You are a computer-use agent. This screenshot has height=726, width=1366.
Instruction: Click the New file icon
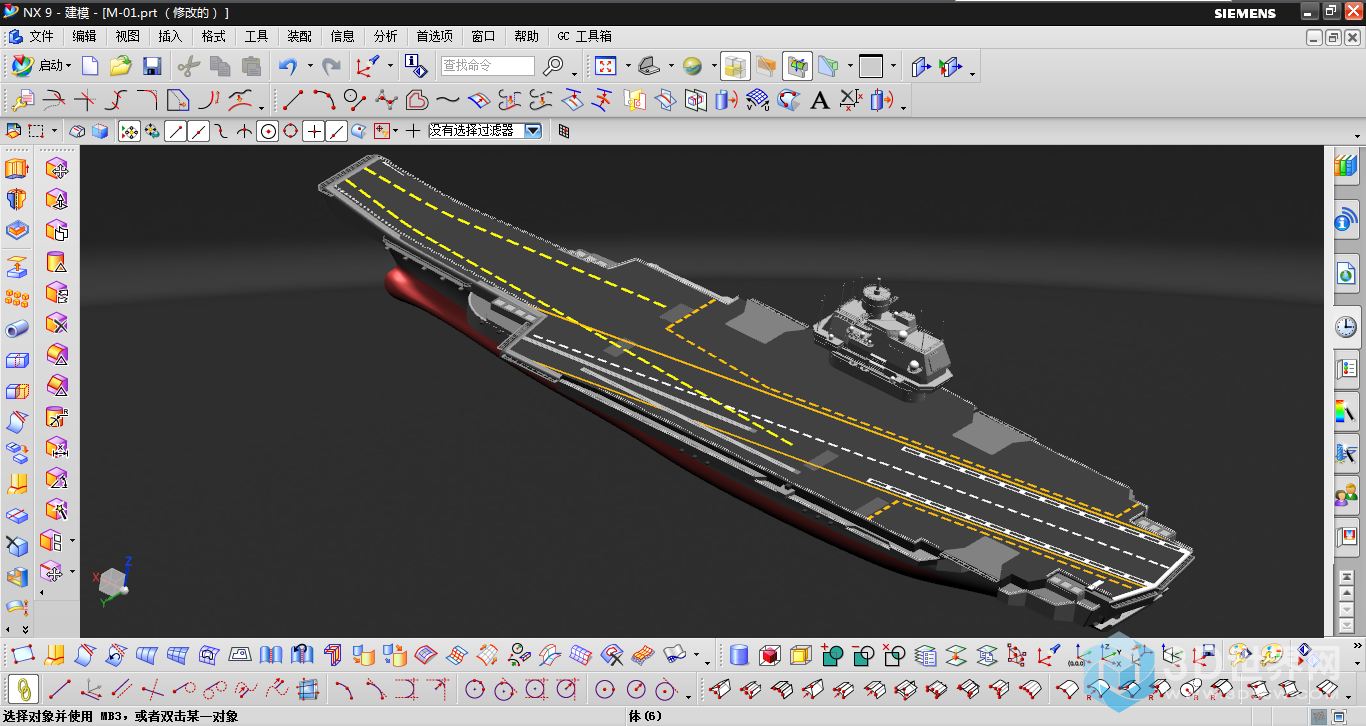(x=90, y=66)
